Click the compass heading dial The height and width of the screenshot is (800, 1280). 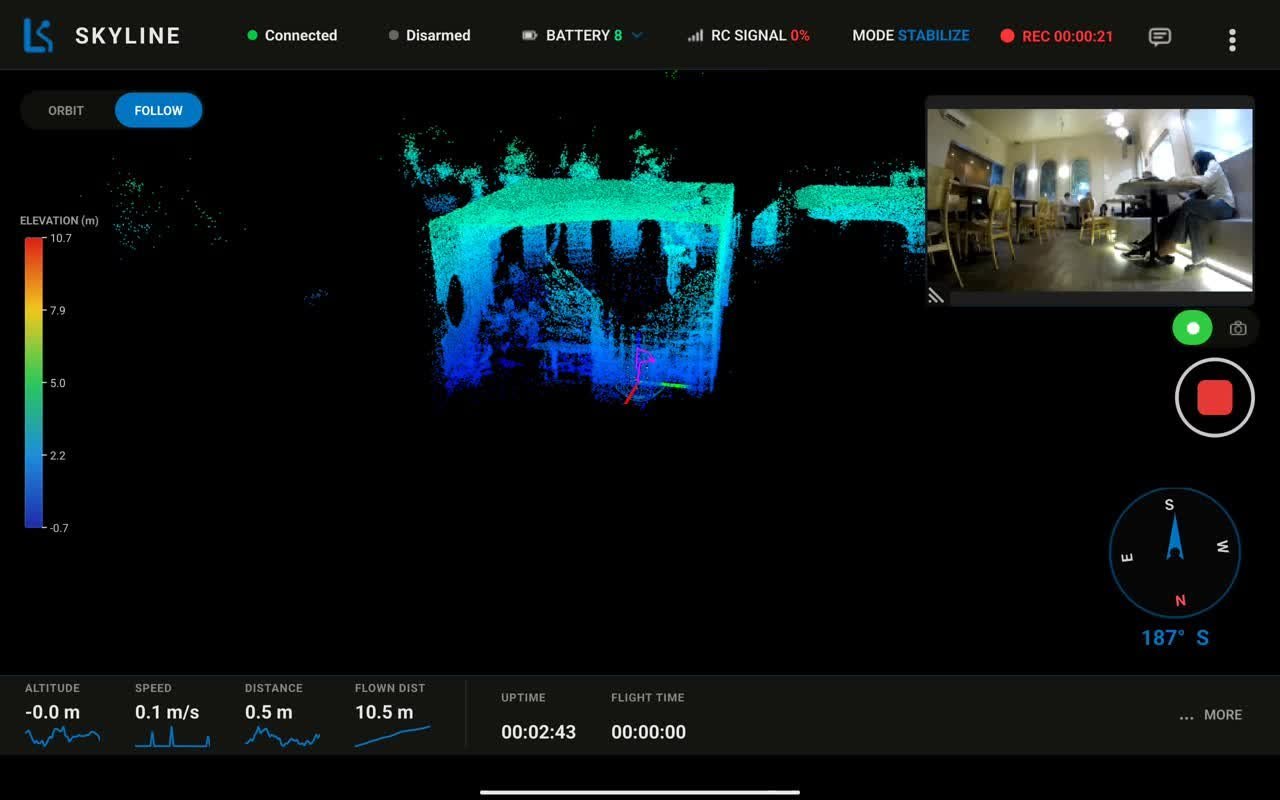click(1175, 553)
